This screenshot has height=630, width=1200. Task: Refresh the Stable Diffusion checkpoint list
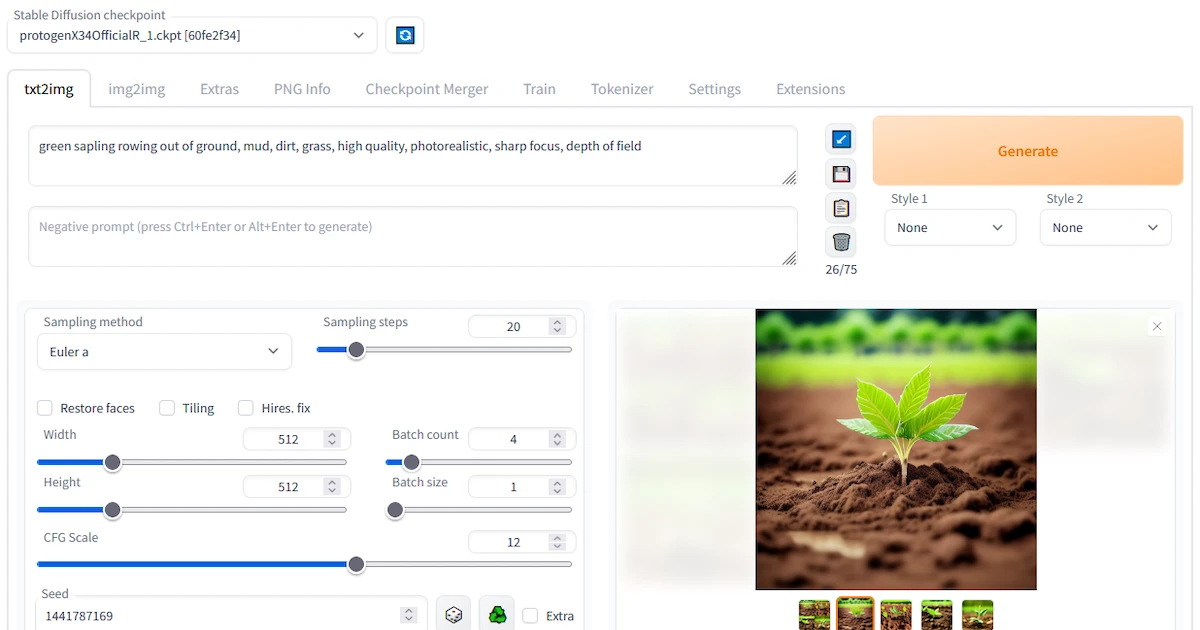tap(405, 35)
